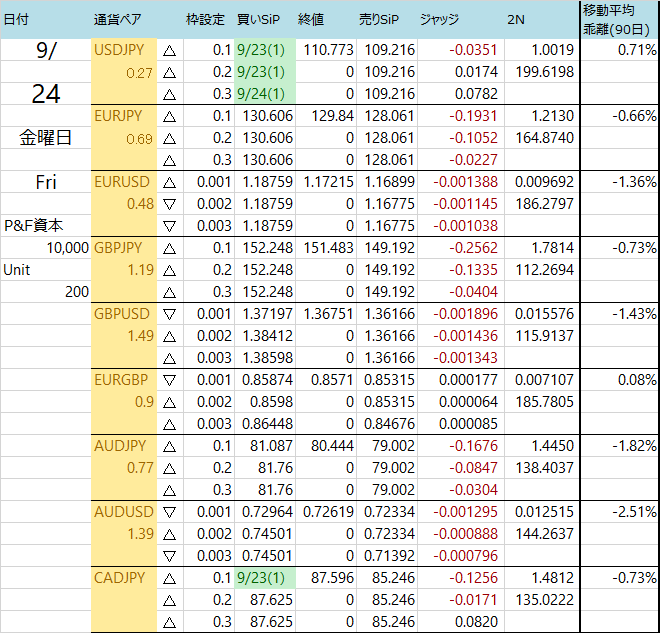Viewport: 660px width, 633px height.
Task: Click the up triangle in GBPJPY 0.1 row
Action: click(x=169, y=249)
